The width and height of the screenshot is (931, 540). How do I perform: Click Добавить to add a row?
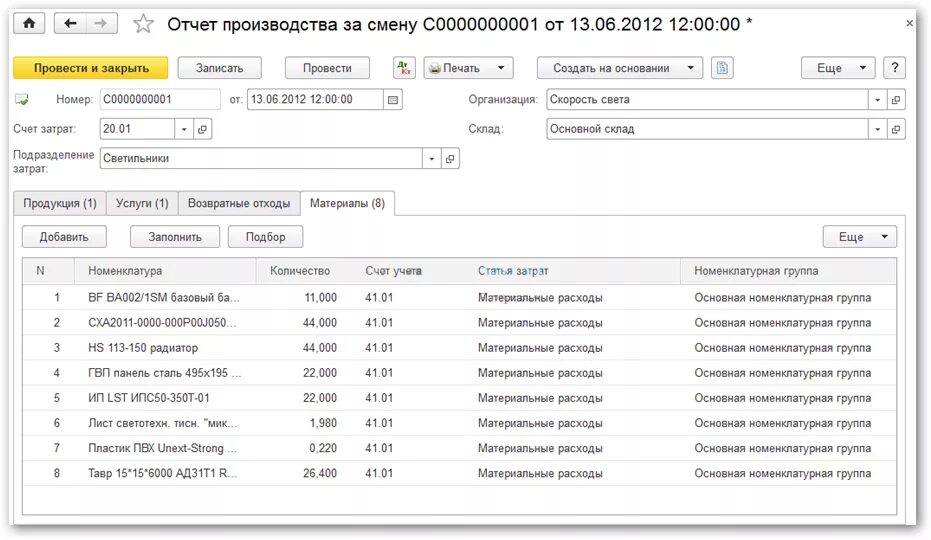pos(64,236)
